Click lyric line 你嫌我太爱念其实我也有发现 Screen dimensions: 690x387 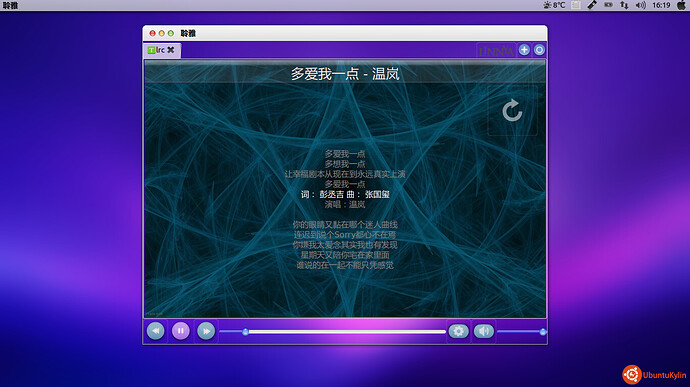(345, 245)
